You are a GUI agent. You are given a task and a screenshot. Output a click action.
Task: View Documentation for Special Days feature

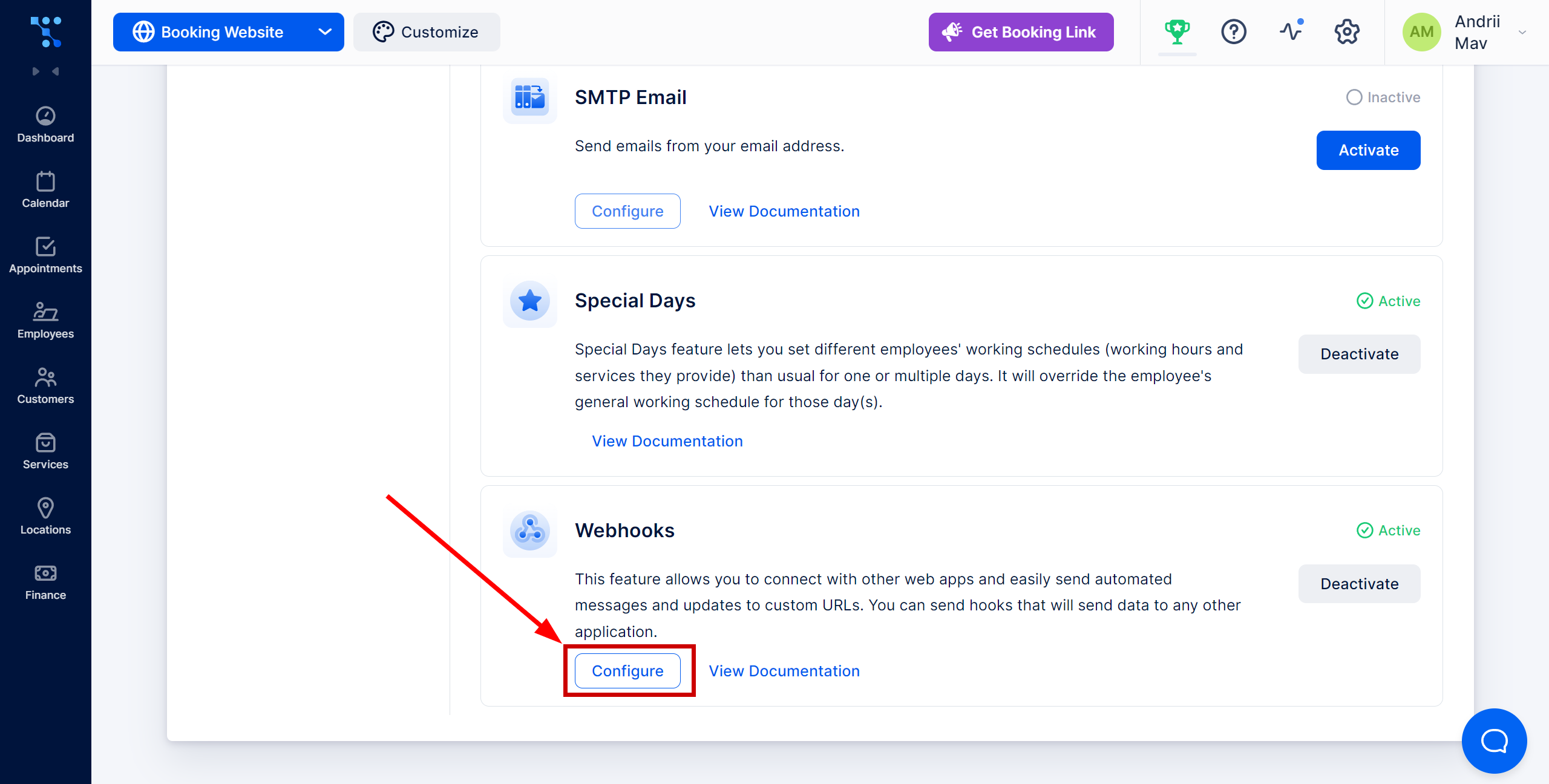point(666,440)
